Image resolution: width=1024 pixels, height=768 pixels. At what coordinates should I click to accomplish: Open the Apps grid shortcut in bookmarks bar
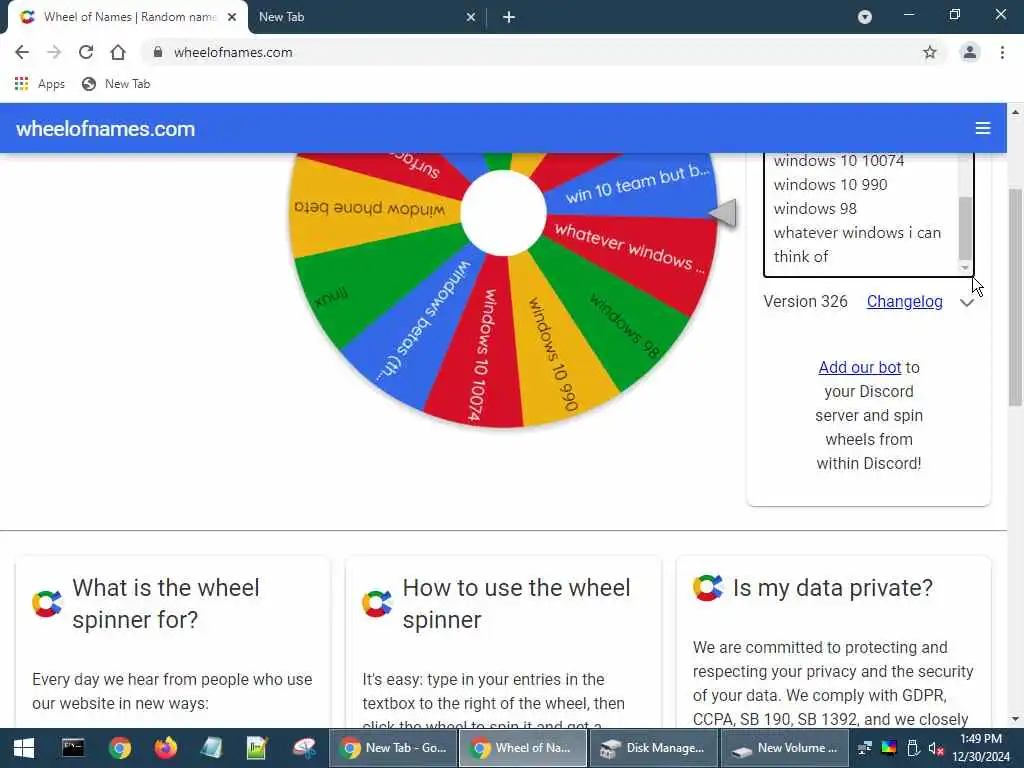(x=39, y=84)
